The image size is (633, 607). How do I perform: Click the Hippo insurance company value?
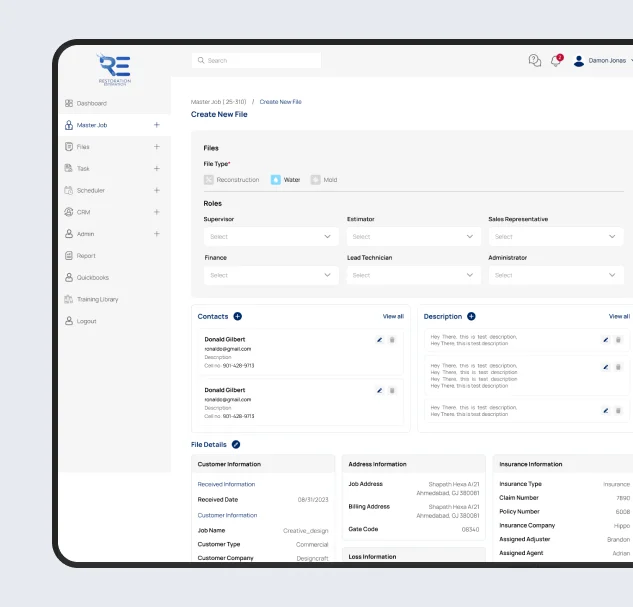[622, 526]
